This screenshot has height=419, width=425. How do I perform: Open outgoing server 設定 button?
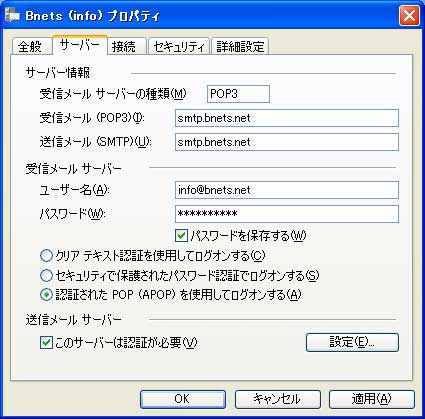click(352, 342)
